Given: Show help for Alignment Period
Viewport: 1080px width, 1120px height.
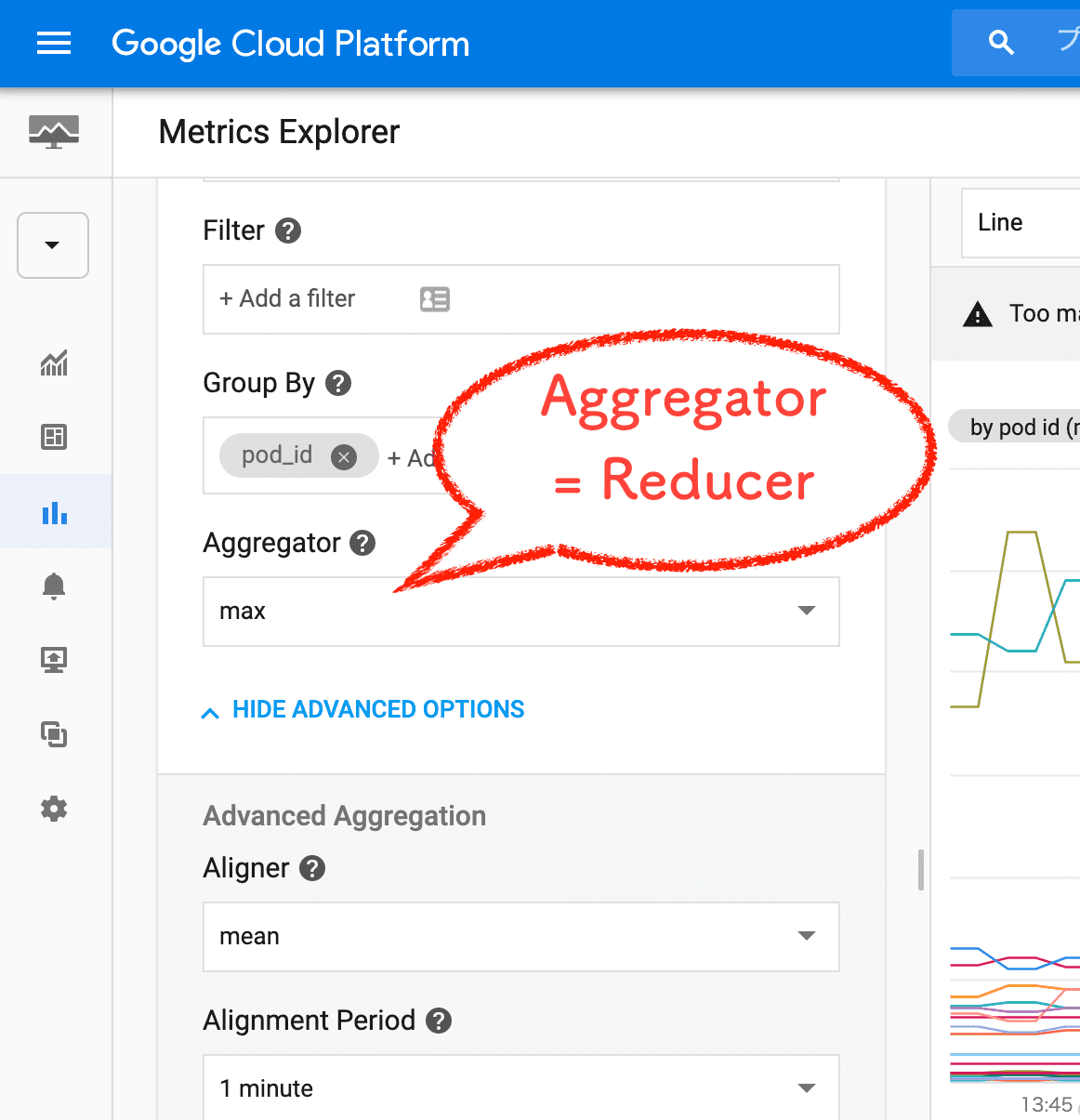Looking at the screenshot, I should tap(439, 1021).
